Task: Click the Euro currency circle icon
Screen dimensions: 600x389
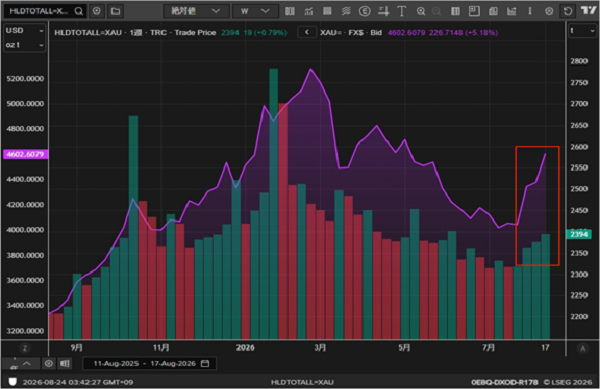Action: [365, 11]
